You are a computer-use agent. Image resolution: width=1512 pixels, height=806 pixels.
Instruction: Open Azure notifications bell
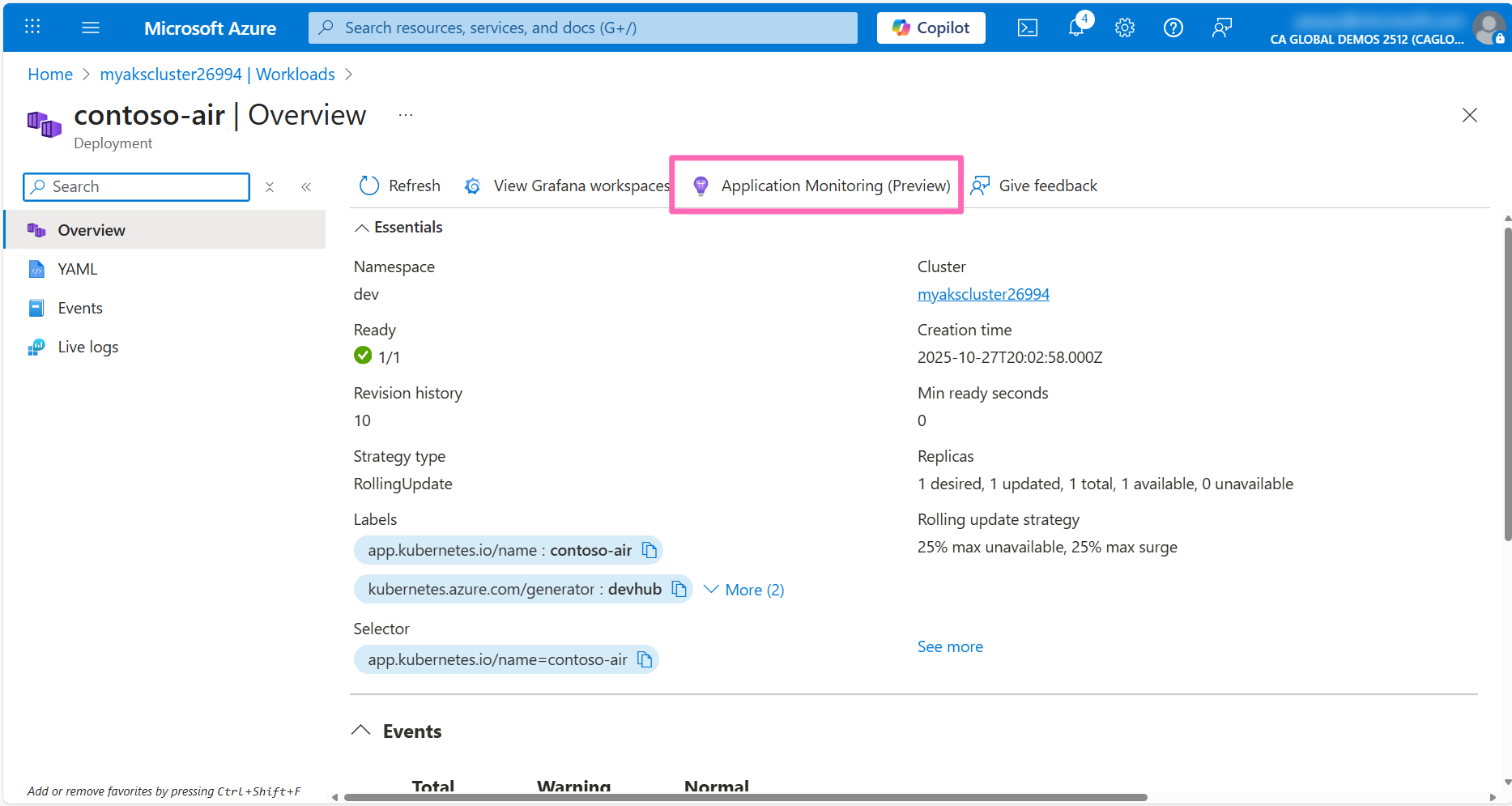point(1075,27)
